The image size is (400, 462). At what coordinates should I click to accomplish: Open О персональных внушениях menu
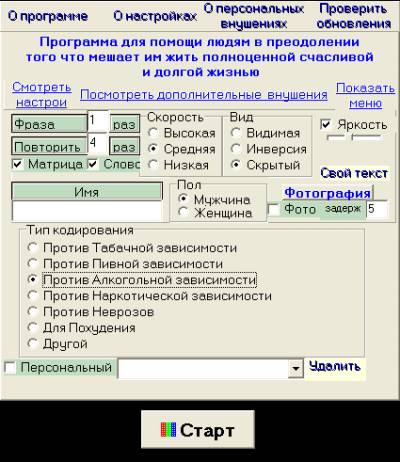pos(254,16)
